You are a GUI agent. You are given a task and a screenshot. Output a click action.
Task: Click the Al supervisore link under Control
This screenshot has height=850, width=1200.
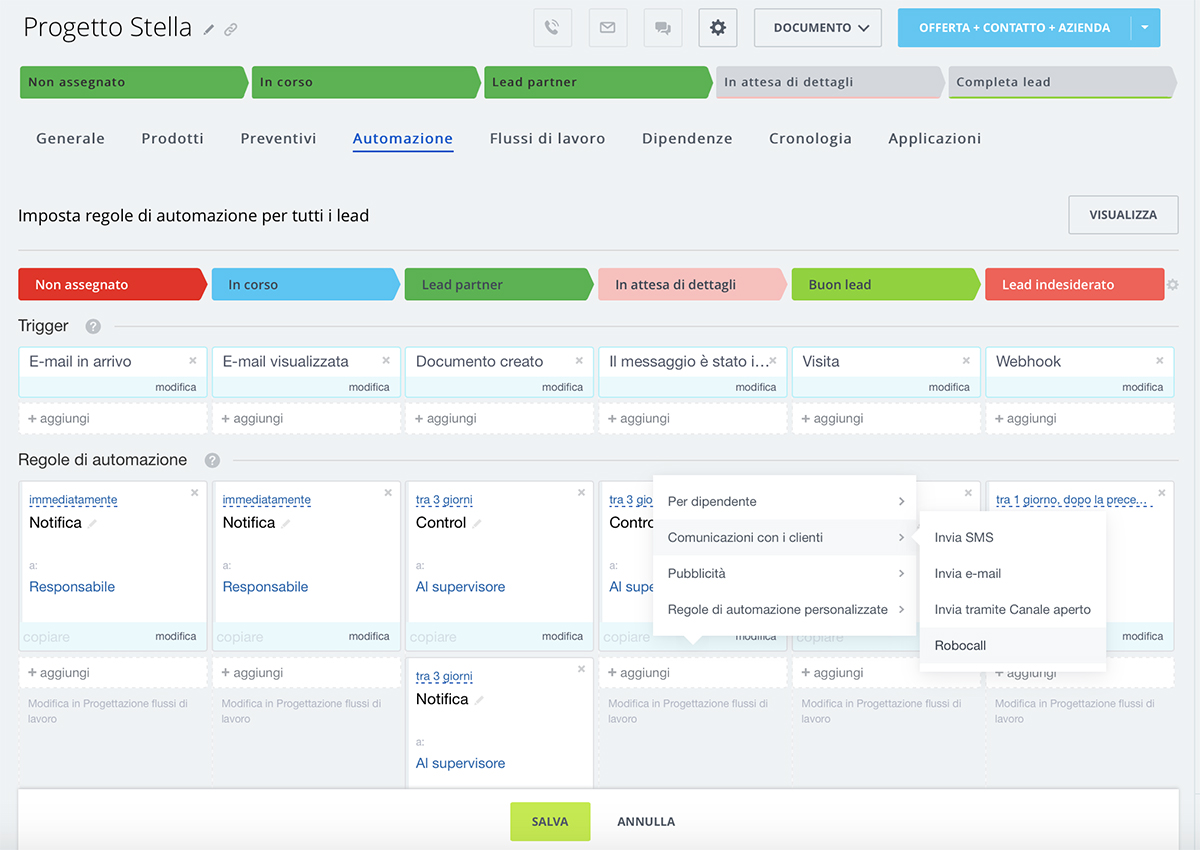pyautogui.click(x=460, y=587)
